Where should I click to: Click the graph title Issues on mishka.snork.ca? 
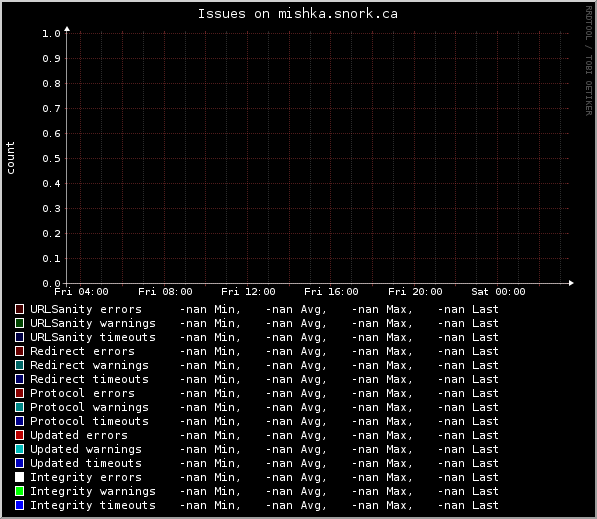click(298, 14)
